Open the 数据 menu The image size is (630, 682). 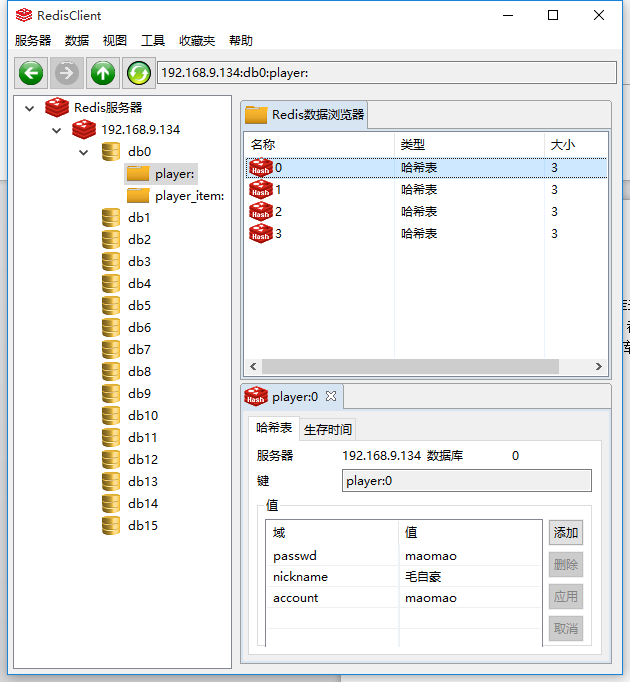tap(77, 40)
